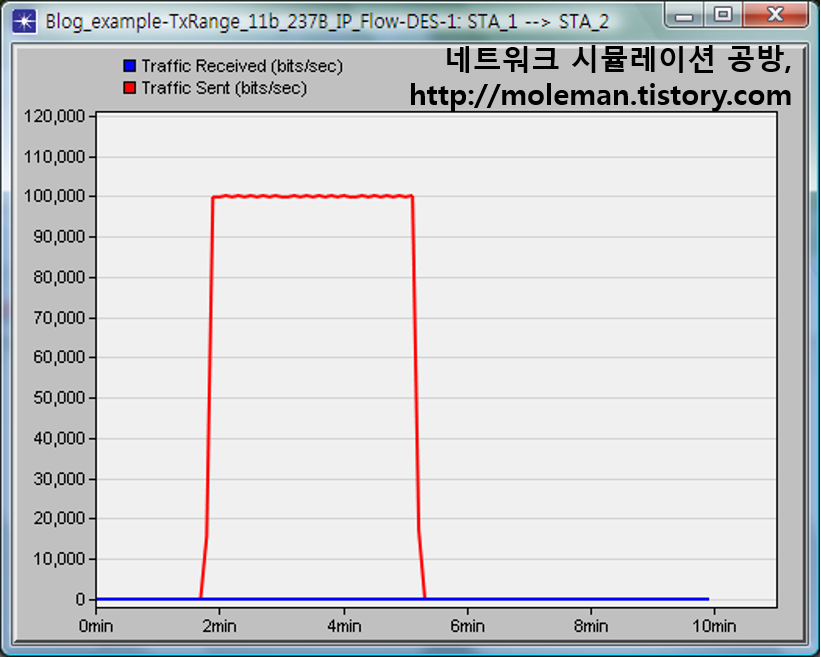Click the 10min x-axis label
The height and width of the screenshot is (657, 821).
click(x=714, y=626)
